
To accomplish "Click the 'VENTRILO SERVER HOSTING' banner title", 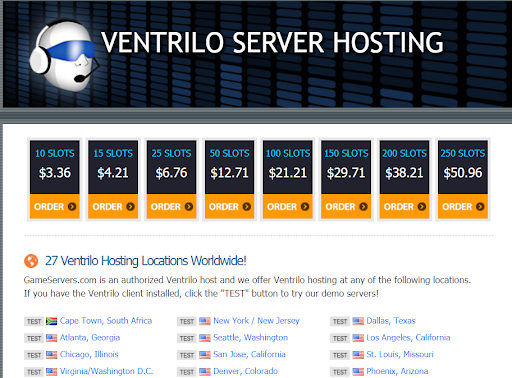I will click(272, 42).
